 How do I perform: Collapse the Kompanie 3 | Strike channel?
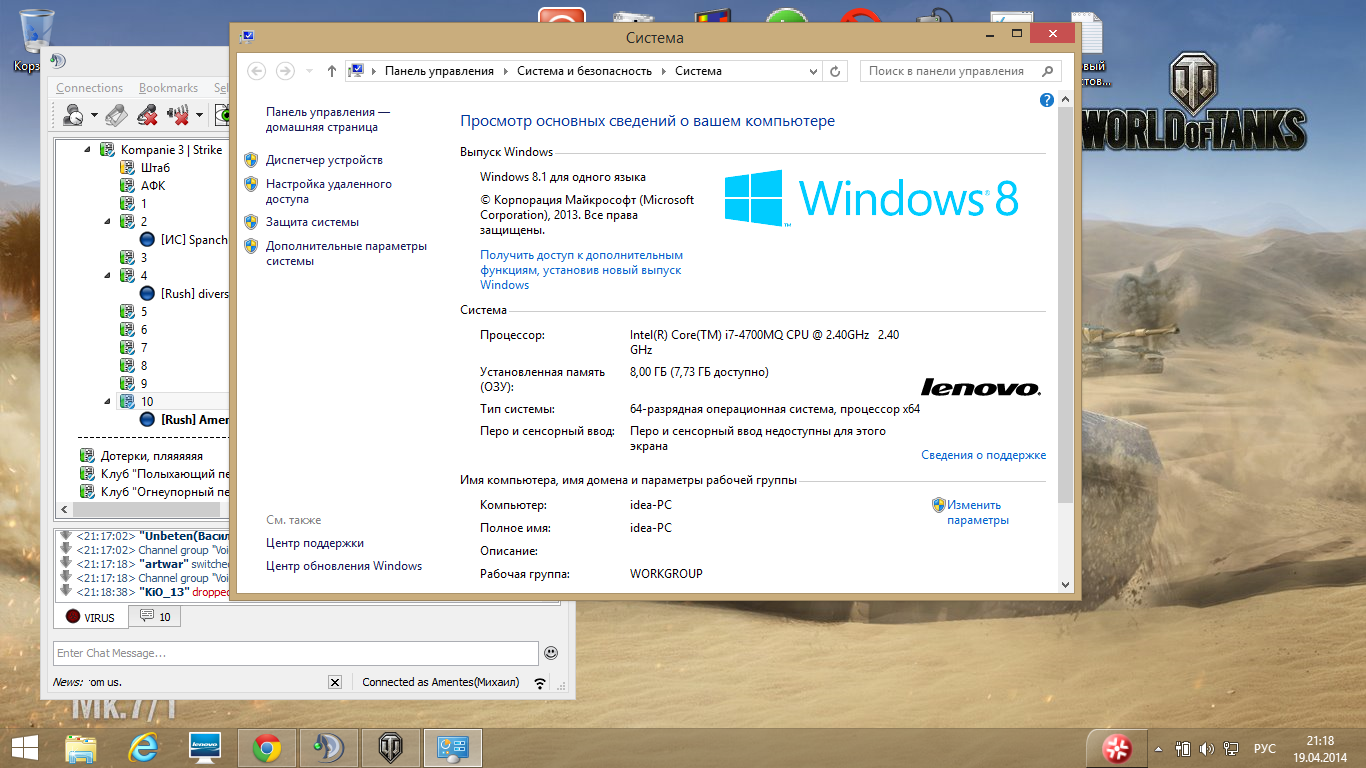click(x=87, y=149)
